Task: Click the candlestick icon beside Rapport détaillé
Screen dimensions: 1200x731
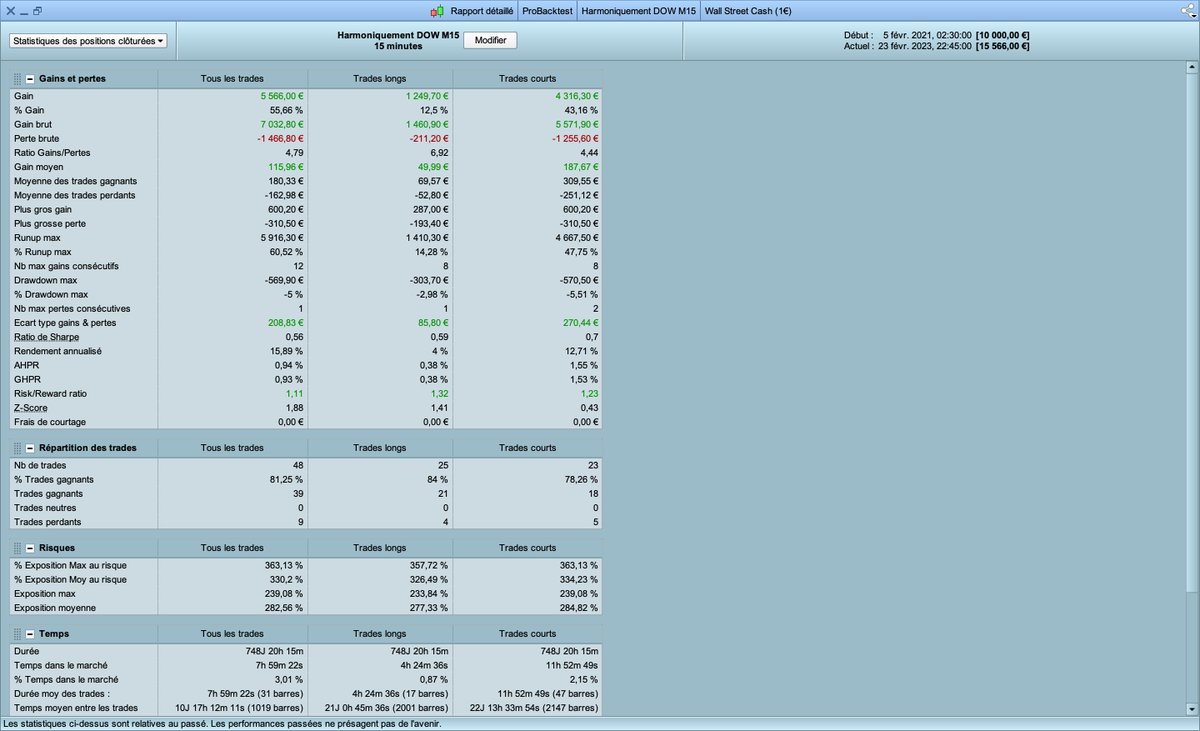Action: (437, 11)
